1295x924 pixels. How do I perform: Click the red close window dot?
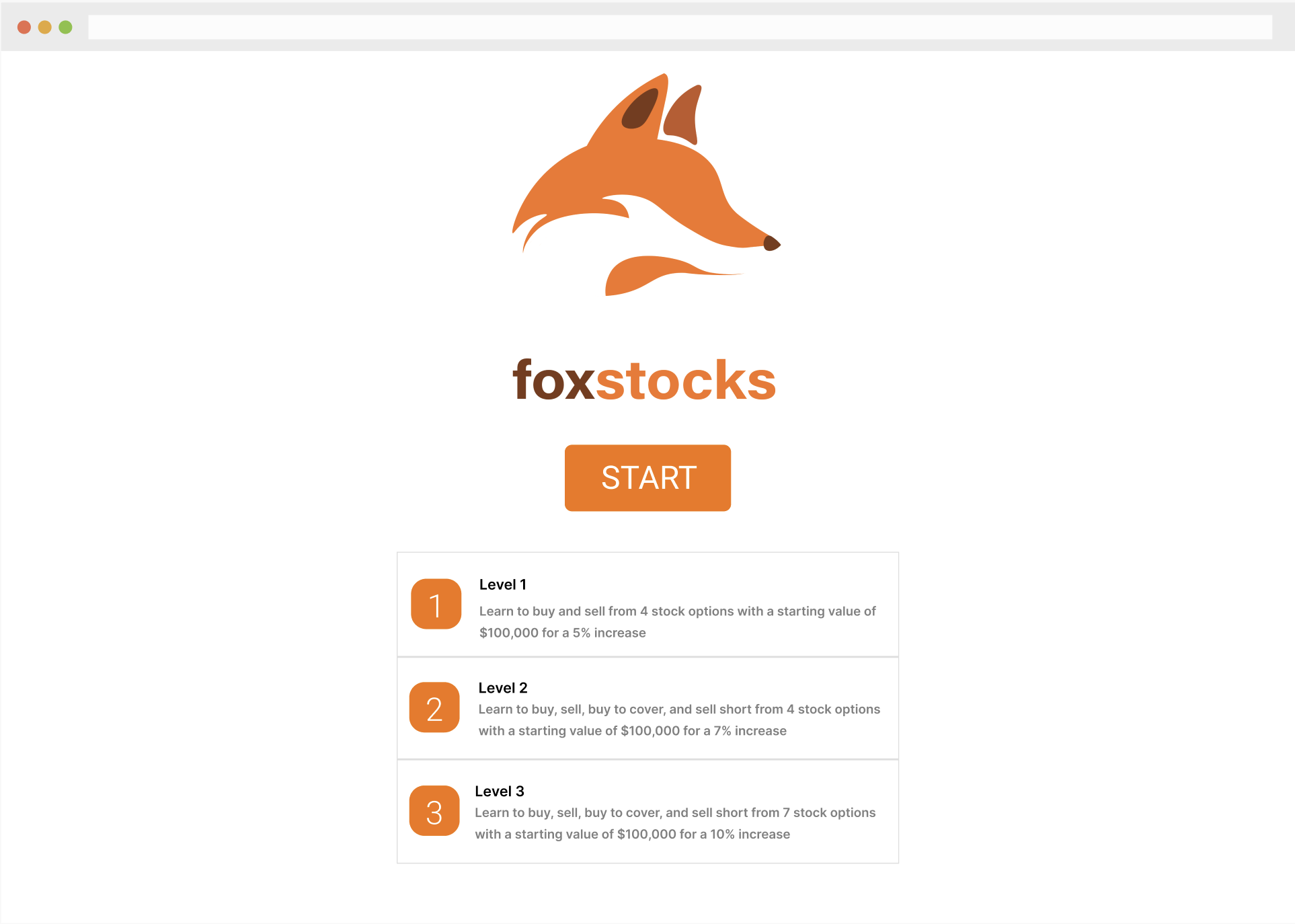tap(24, 27)
